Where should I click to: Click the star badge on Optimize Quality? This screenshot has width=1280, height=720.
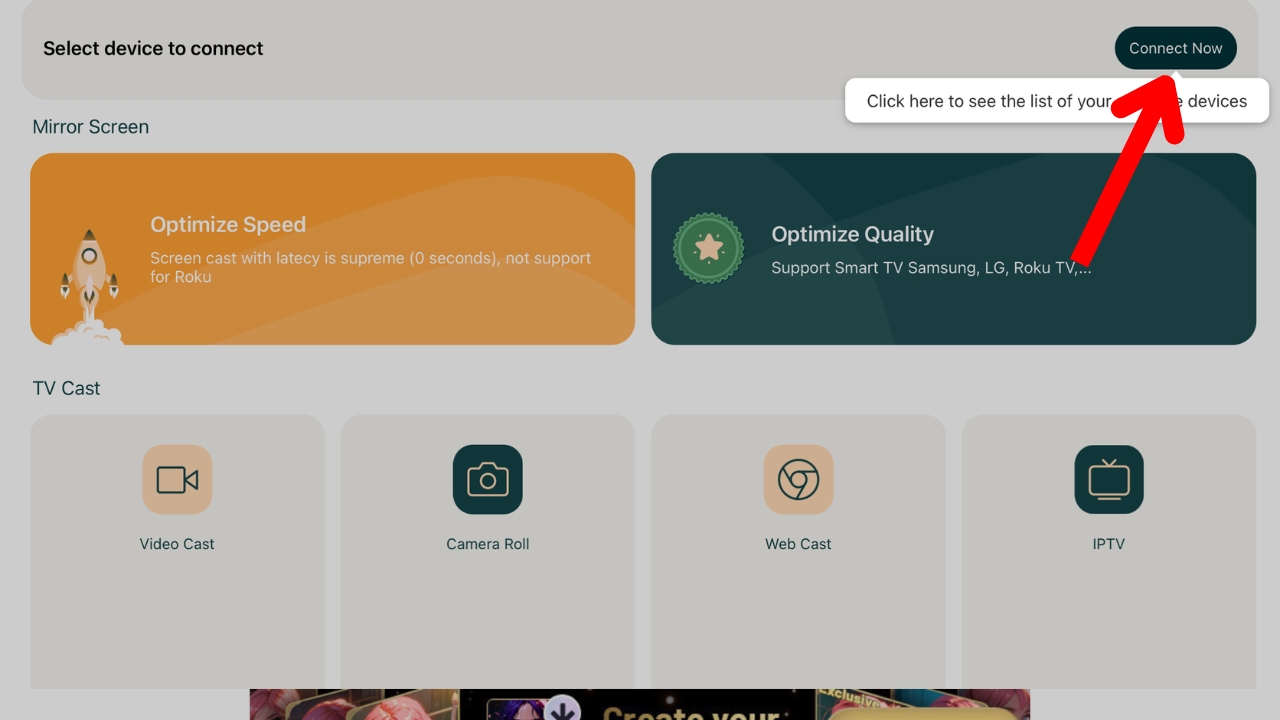(708, 248)
